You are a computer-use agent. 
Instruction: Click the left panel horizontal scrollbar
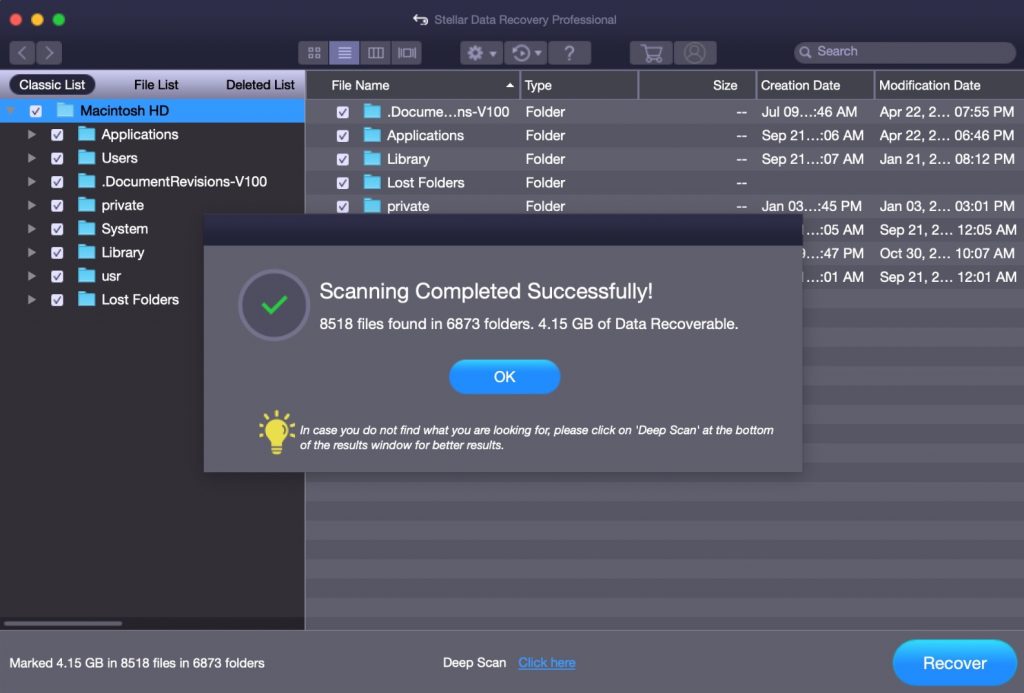[63, 623]
